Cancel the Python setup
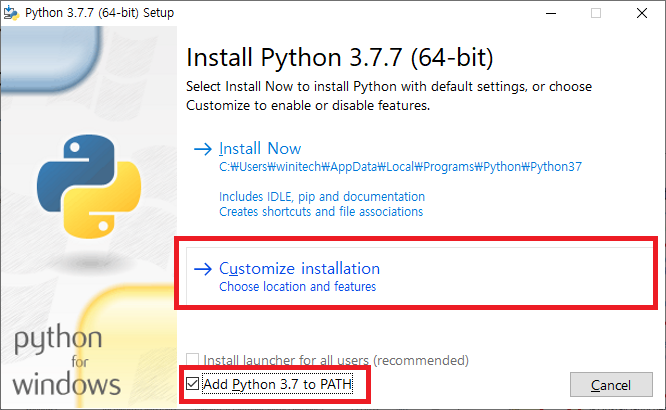Image resolution: width=666 pixels, height=410 pixels. pyautogui.click(x=611, y=385)
